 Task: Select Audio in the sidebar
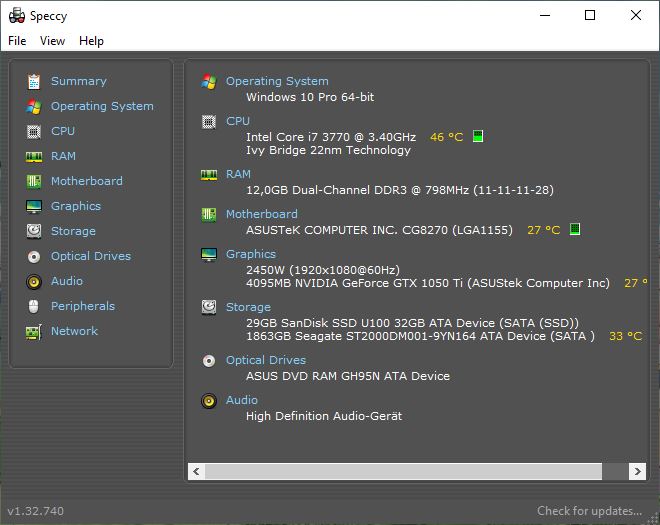[67, 281]
